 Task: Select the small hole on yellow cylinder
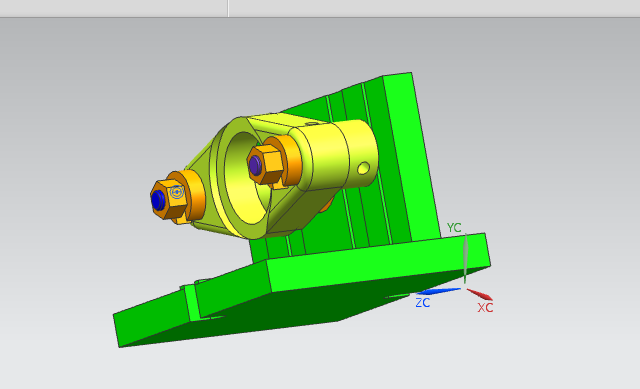[363, 168]
